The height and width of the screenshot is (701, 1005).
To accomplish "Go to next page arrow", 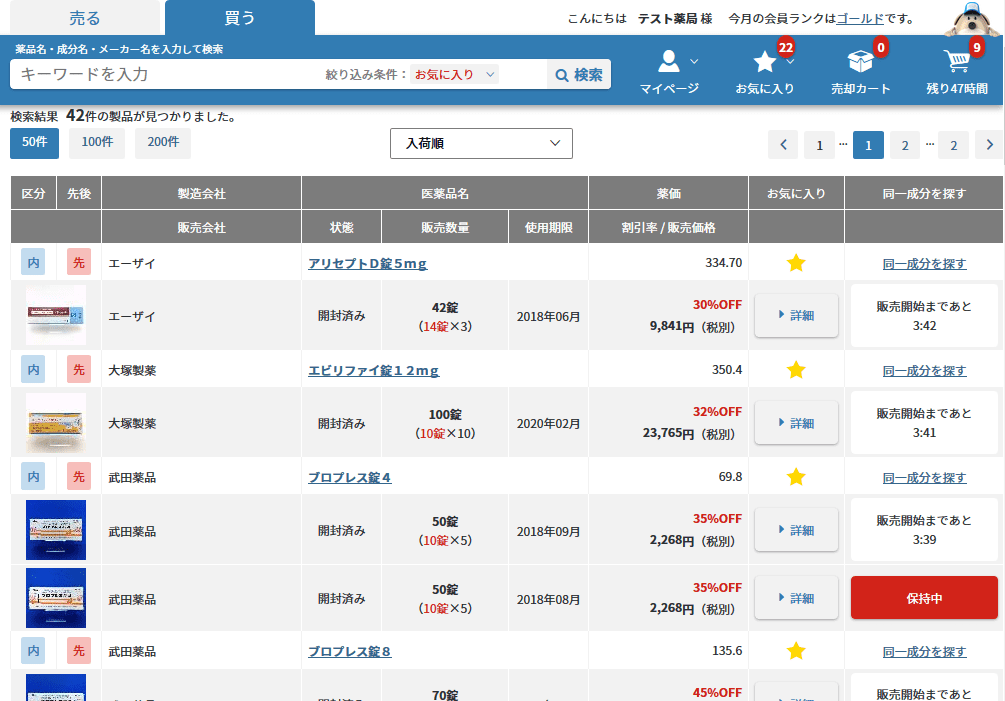I will 990,145.
